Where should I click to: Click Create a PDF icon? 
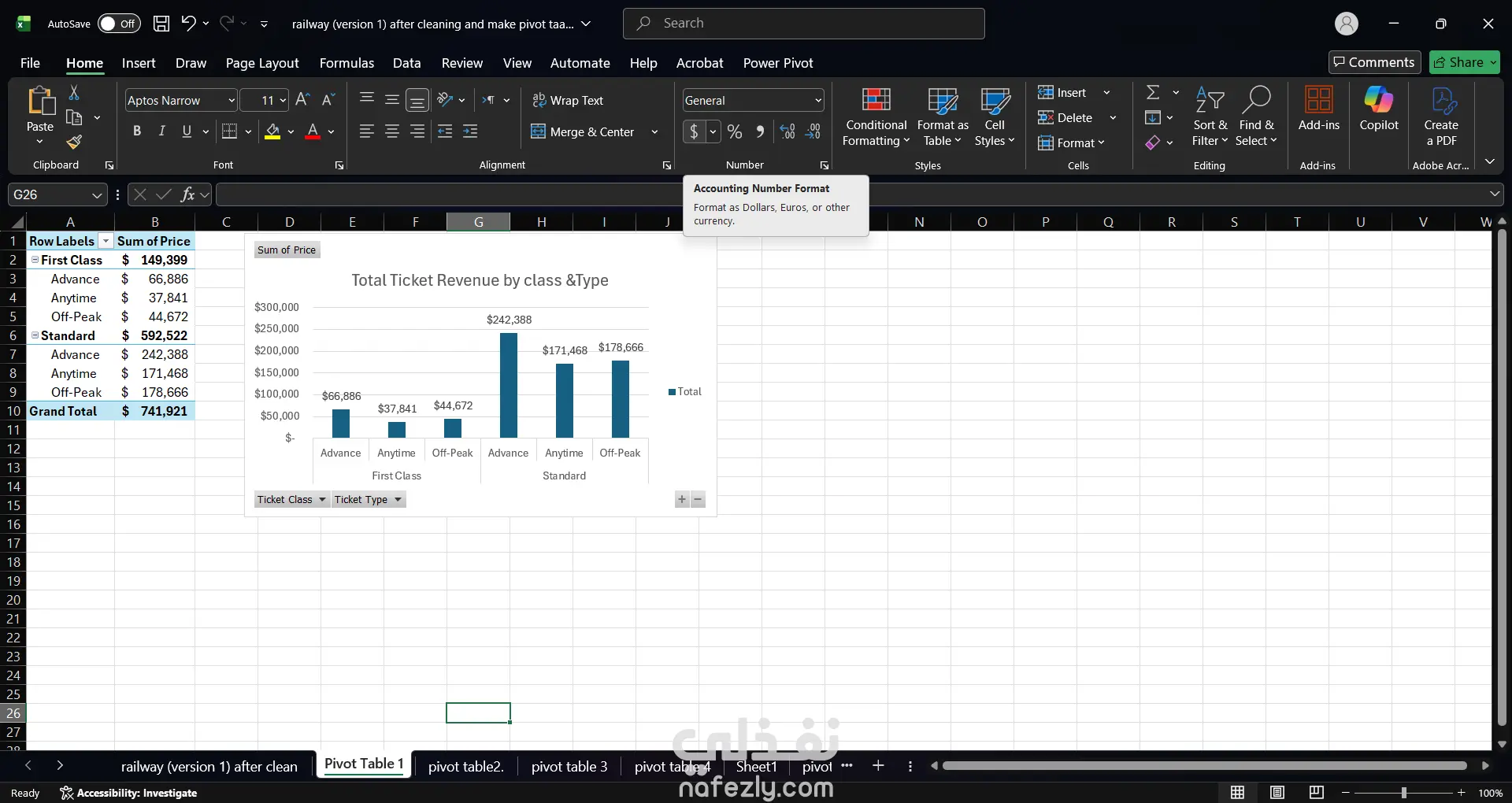coord(1441,116)
